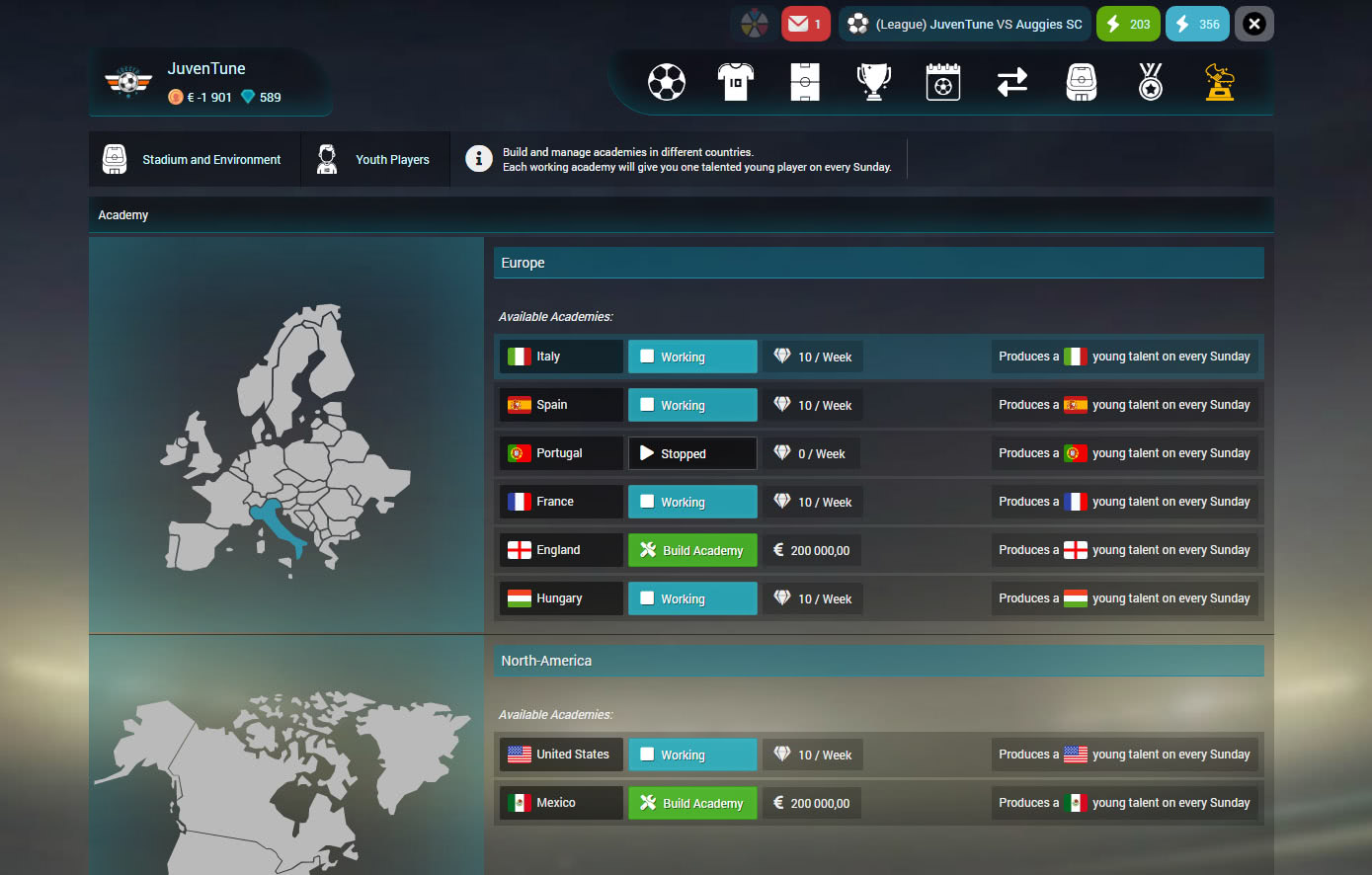Switch to Stadium and Environment tab
Image resolution: width=1372 pixels, height=875 pixels.
pyautogui.click(x=194, y=159)
